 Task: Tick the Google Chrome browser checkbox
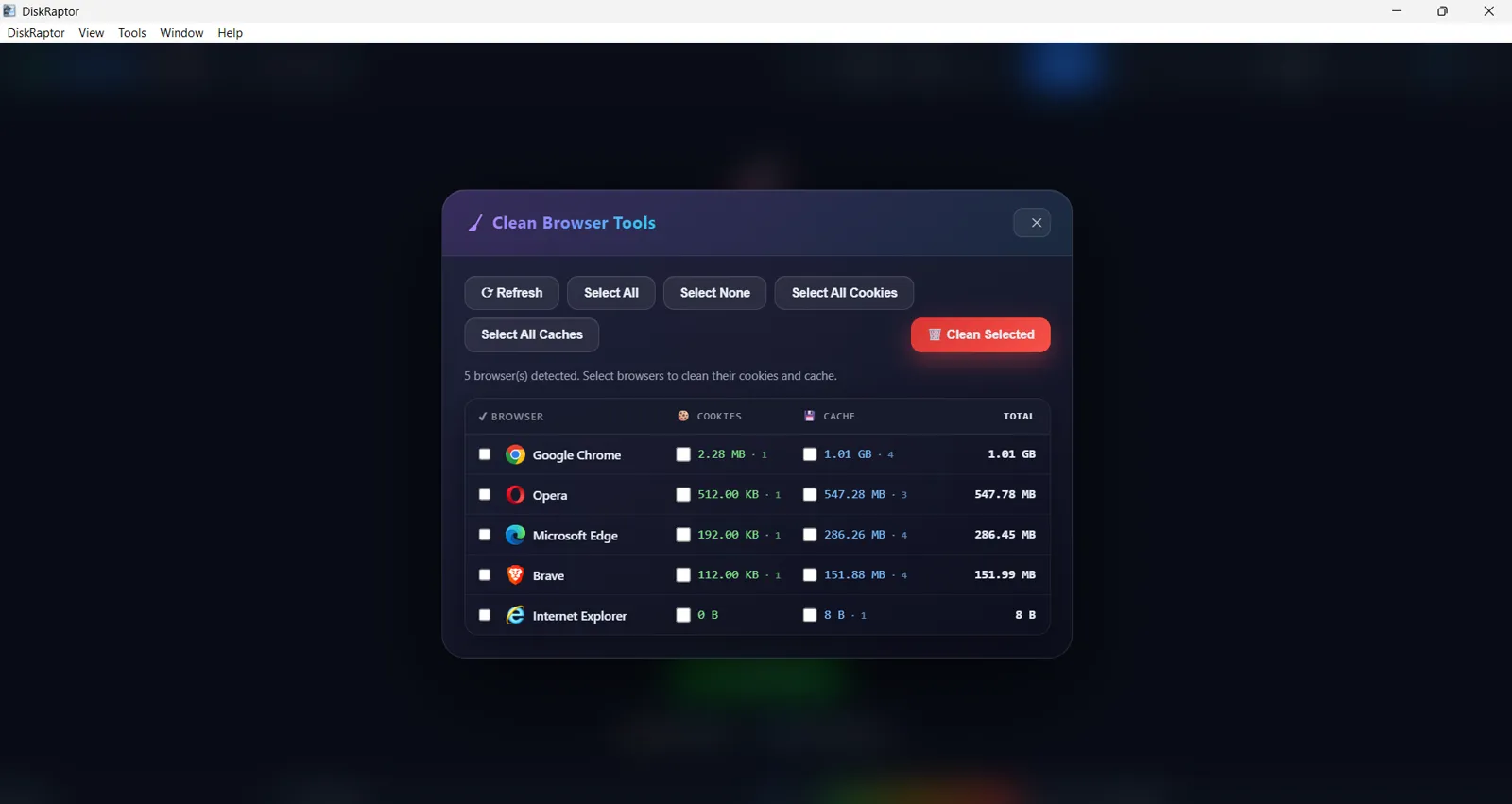485,454
